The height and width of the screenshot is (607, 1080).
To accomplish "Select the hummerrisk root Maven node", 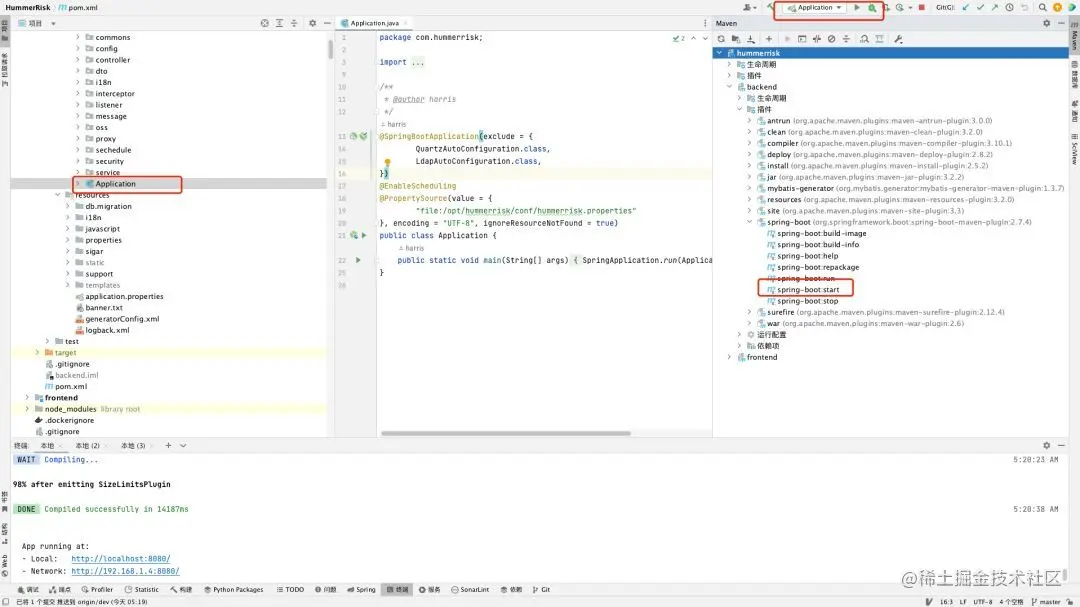I will pos(891,53).
